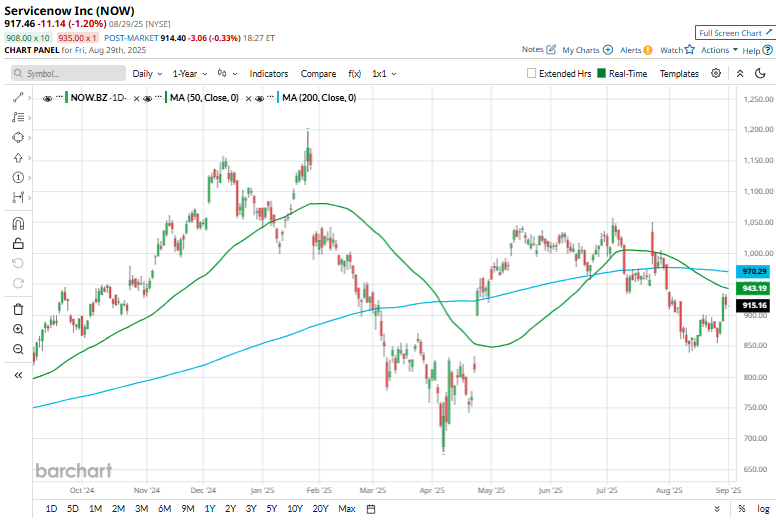The image size is (776, 521).
Task: Collapse the drawing tools sidebar
Action: (x=18, y=375)
